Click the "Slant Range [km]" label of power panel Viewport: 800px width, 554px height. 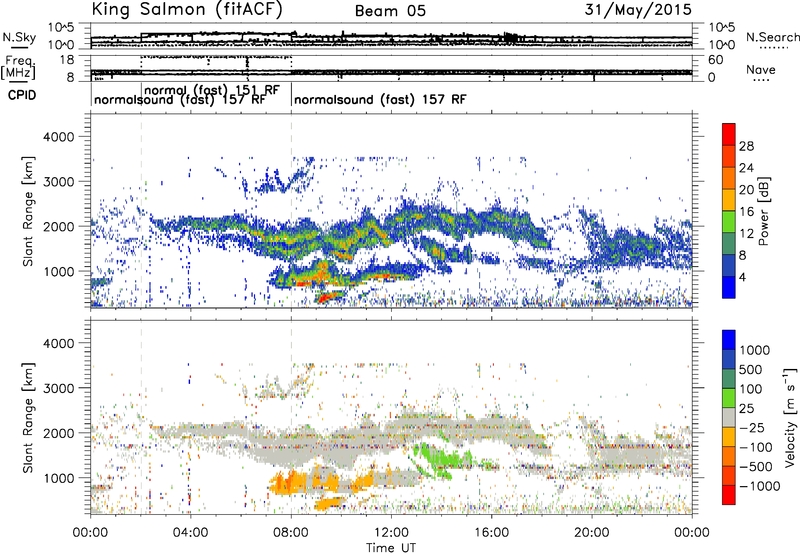[28, 211]
